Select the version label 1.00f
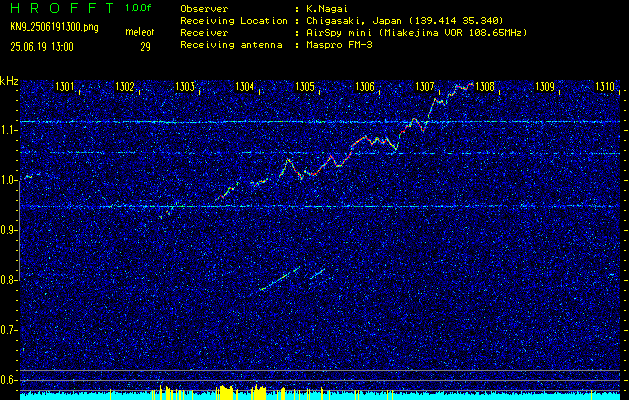Image resolution: width=629 pixels, height=400 pixels. (138, 8)
